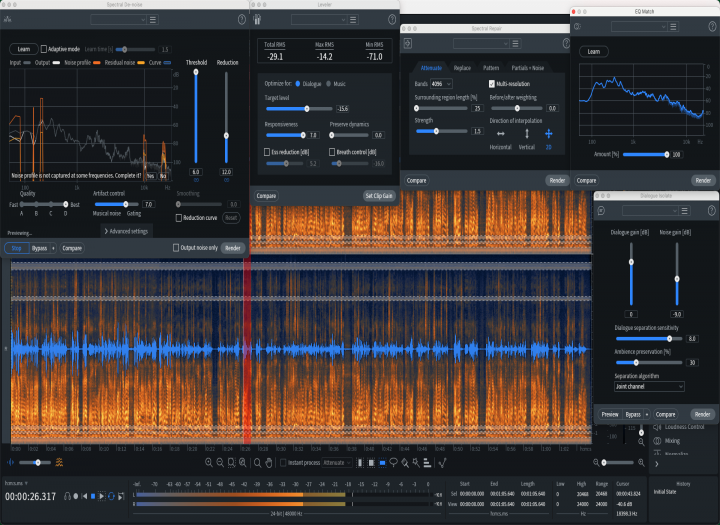Select the time selection tool
Viewport: 720px width, 525px height.
tap(360, 463)
